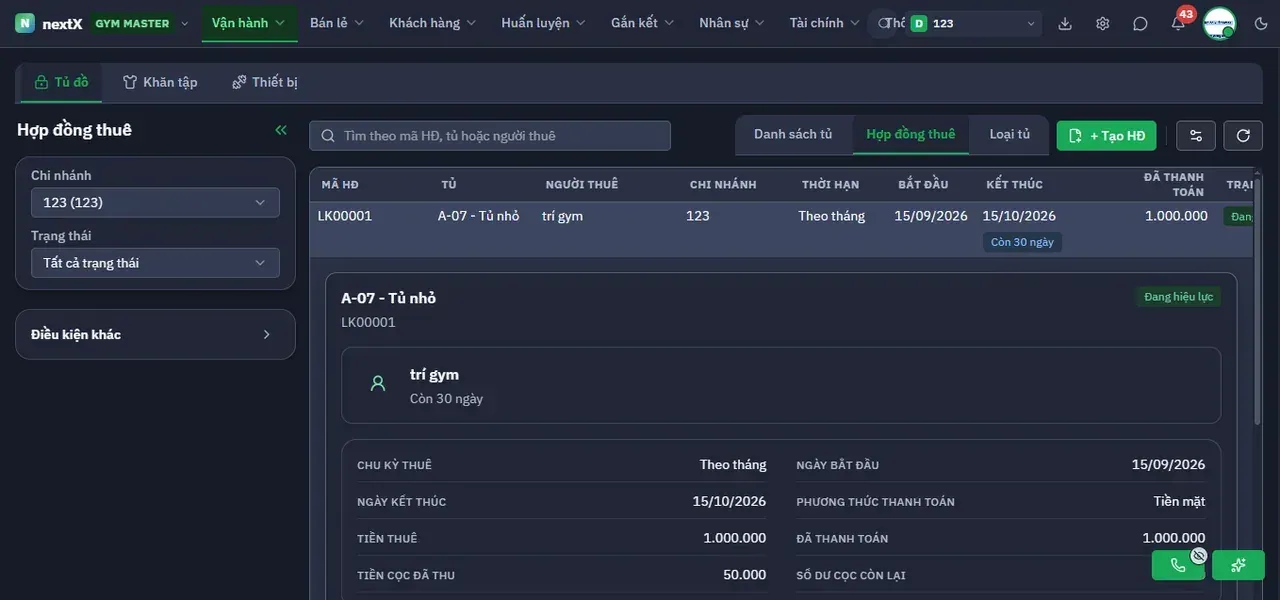Refresh the contract list
The height and width of the screenshot is (600, 1280).
click(1243, 136)
